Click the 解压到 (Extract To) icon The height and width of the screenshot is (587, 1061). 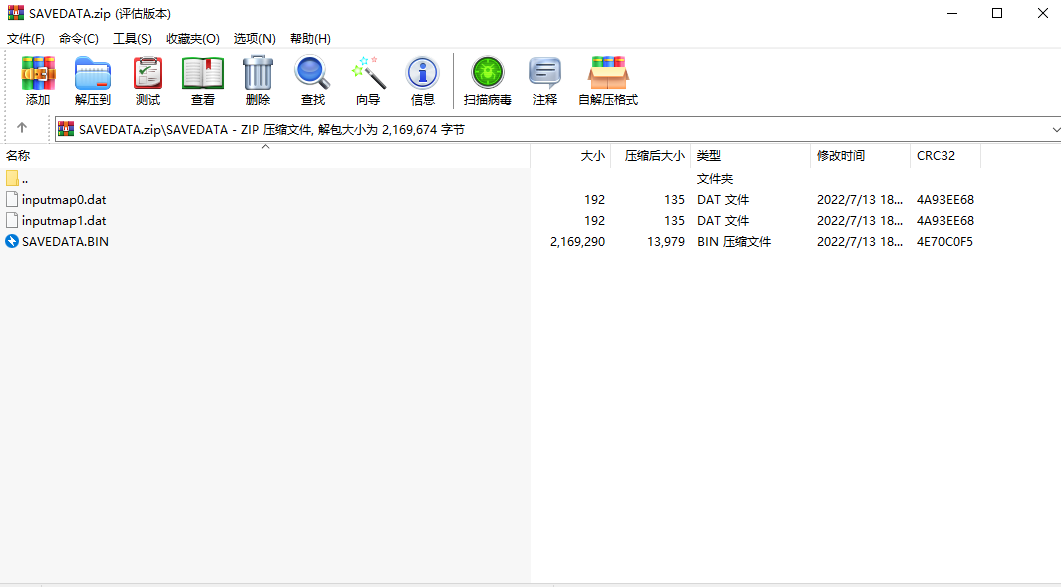[93, 81]
